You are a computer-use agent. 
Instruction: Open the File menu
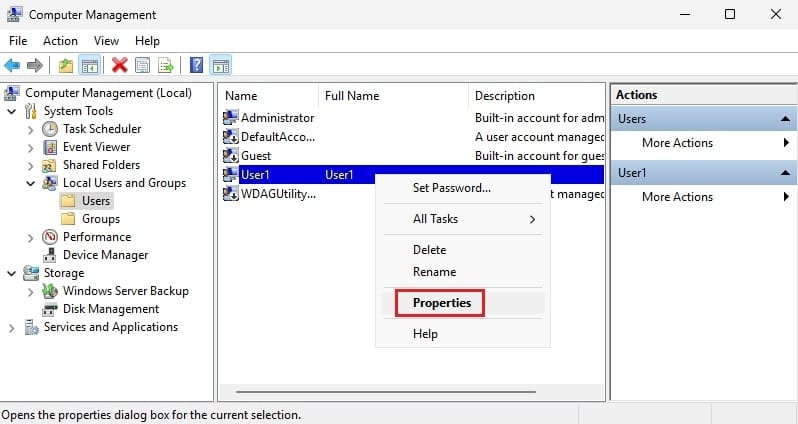click(x=18, y=41)
